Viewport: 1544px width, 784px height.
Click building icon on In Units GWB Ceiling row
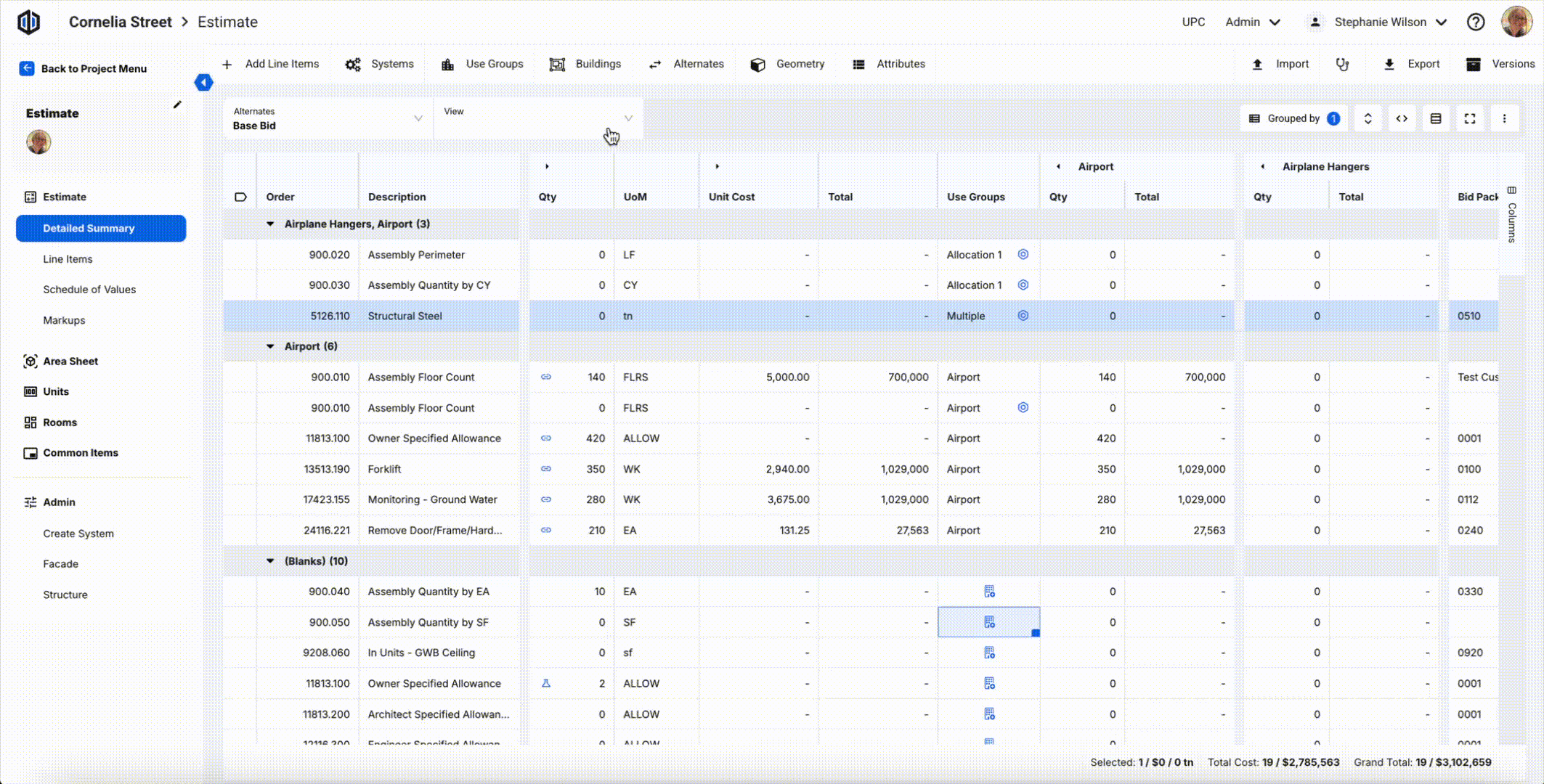click(x=989, y=653)
